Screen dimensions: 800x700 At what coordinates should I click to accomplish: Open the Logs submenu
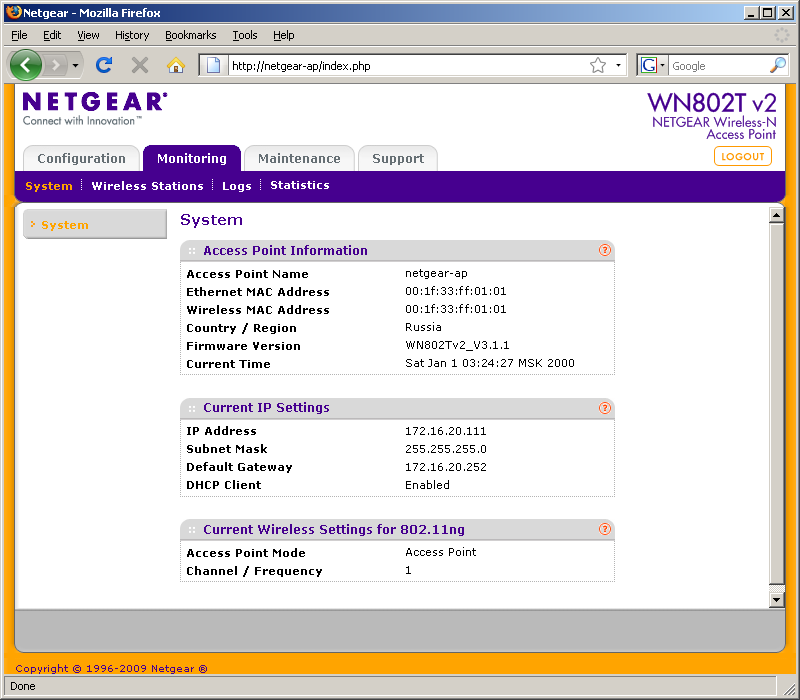click(236, 186)
